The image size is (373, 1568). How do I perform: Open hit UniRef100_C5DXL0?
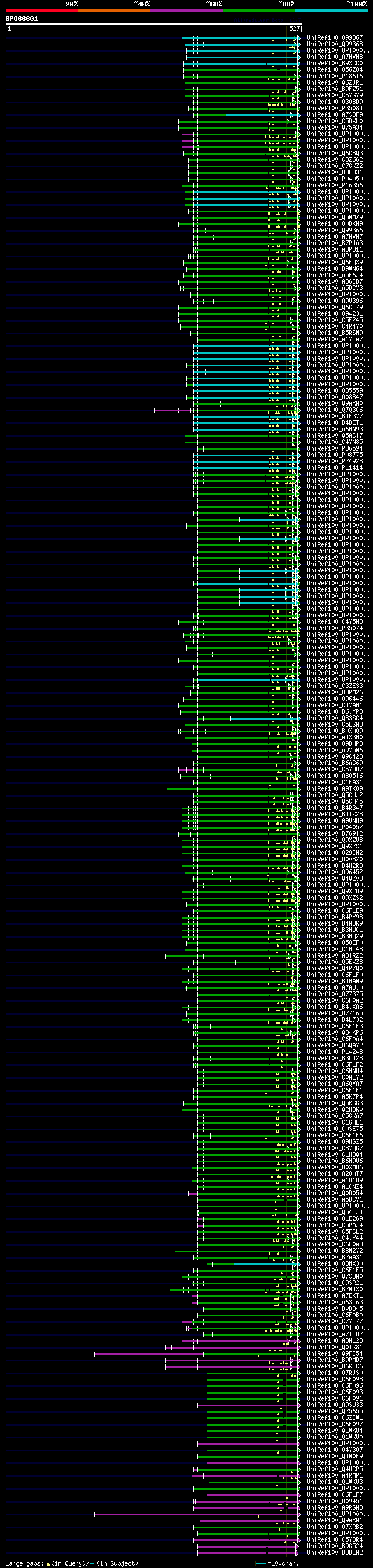tap(335, 121)
